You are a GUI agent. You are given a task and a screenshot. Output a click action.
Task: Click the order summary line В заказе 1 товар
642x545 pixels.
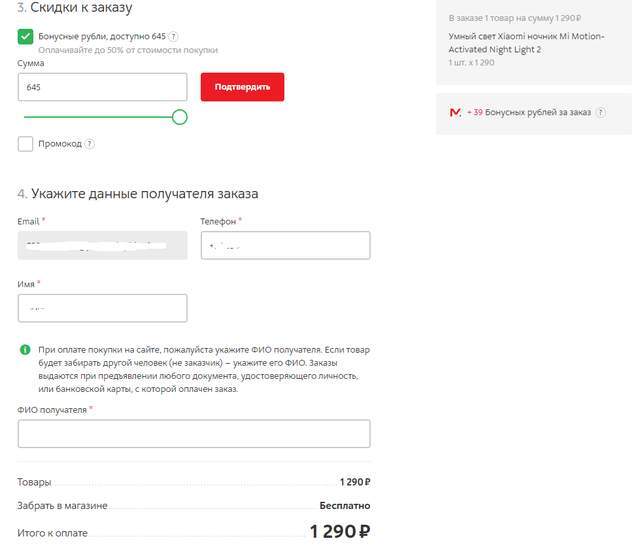[515, 18]
